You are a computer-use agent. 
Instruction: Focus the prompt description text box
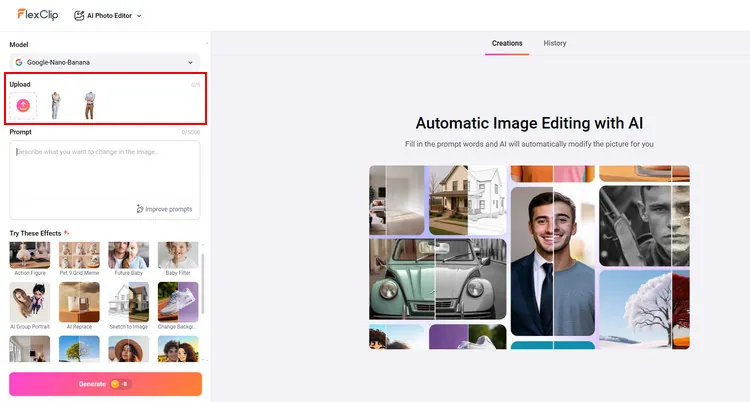(x=105, y=179)
